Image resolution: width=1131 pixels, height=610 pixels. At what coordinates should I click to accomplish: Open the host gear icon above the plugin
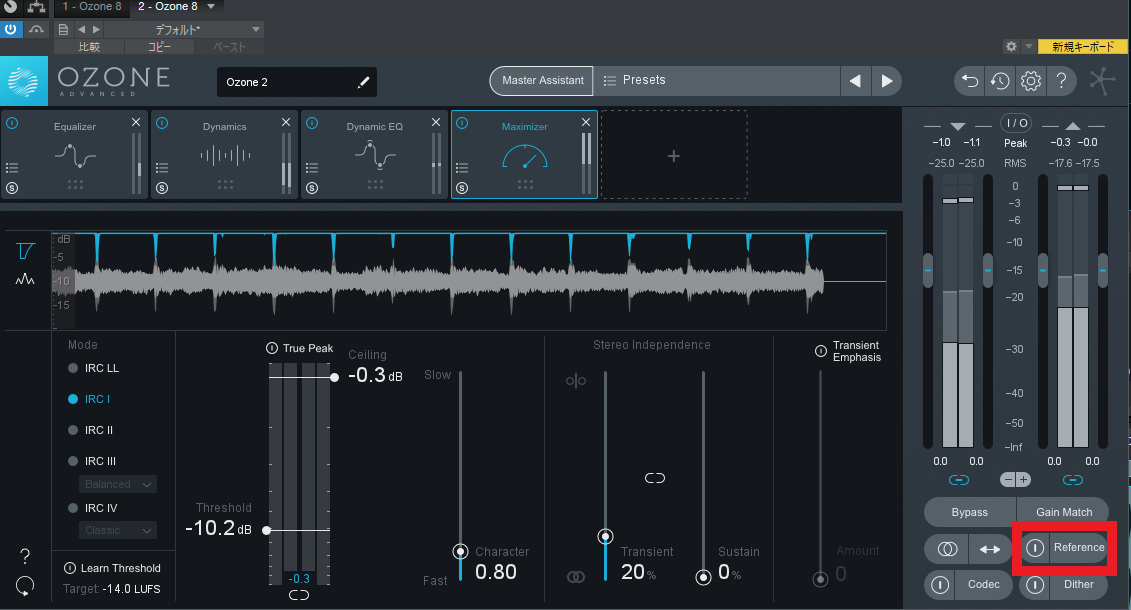coord(1011,46)
